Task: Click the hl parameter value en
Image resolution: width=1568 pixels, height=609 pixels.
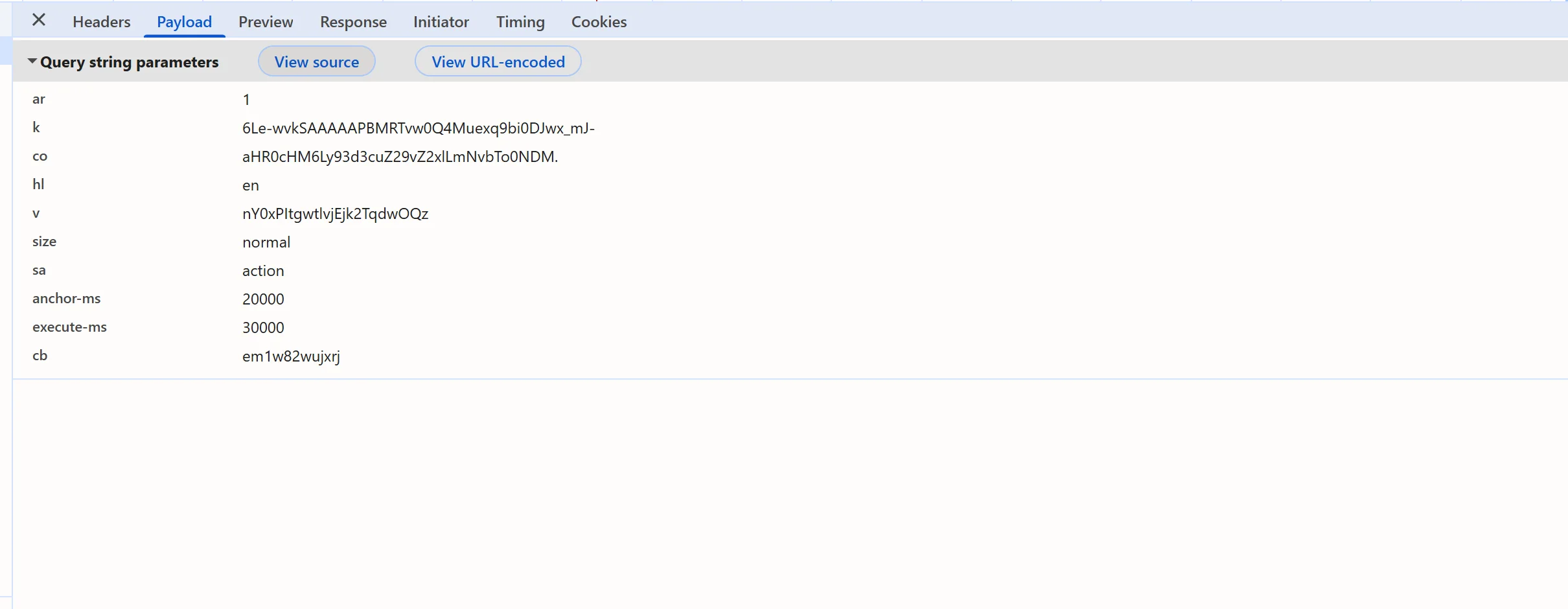Action: pyautogui.click(x=251, y=185)
